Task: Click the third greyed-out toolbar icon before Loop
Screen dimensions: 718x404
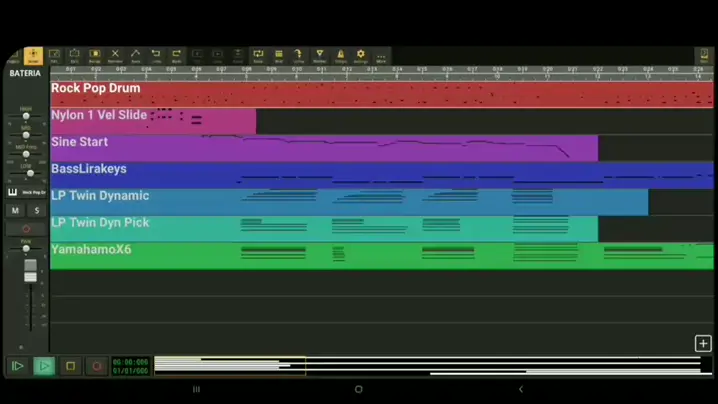Action: click(238, 55)
